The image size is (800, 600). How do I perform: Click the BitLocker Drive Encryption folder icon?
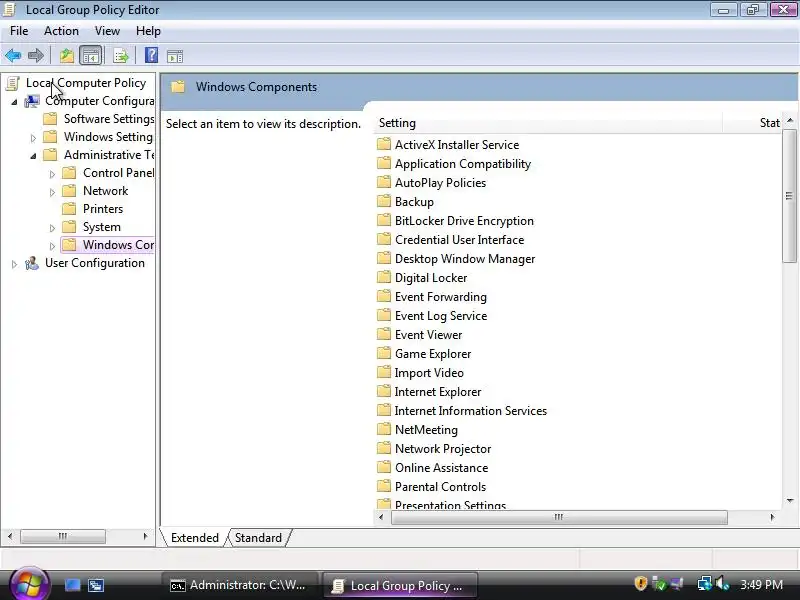pyautogui.click(x=384, y=220)
